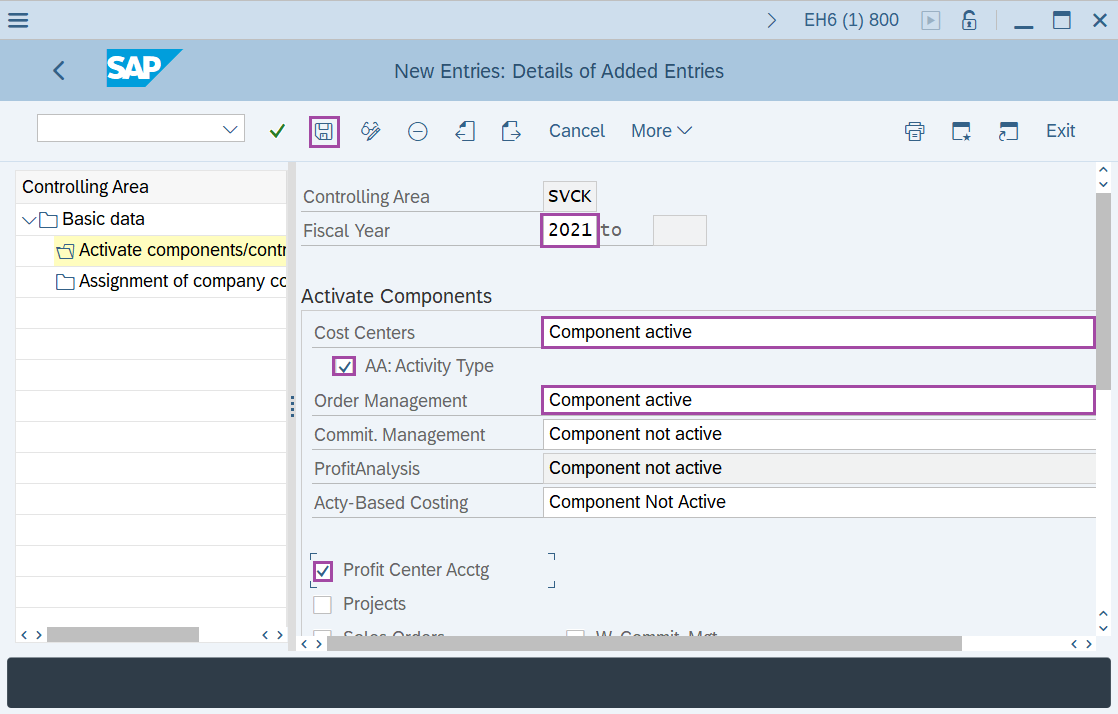Click the green checkmark Enter icon
Image resolution: width=1118 pixels, height=714 pixels.
(x=278, y=131)
